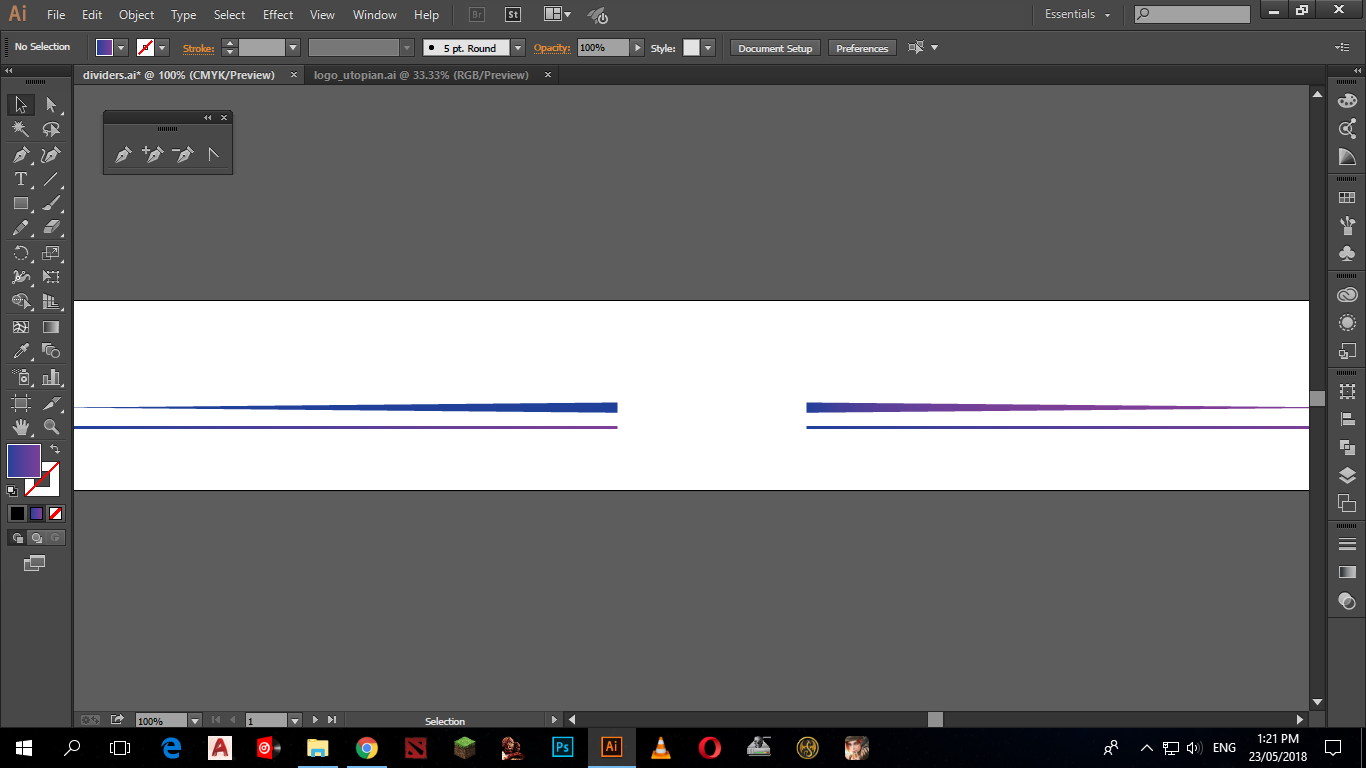Viewport: 1366px width, 768px height.
Task: Select the Pencil tool
Action: click(21, 228)
